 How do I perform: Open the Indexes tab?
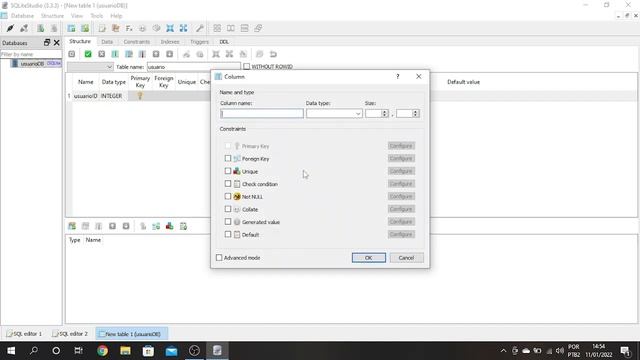tap(170, 42)
